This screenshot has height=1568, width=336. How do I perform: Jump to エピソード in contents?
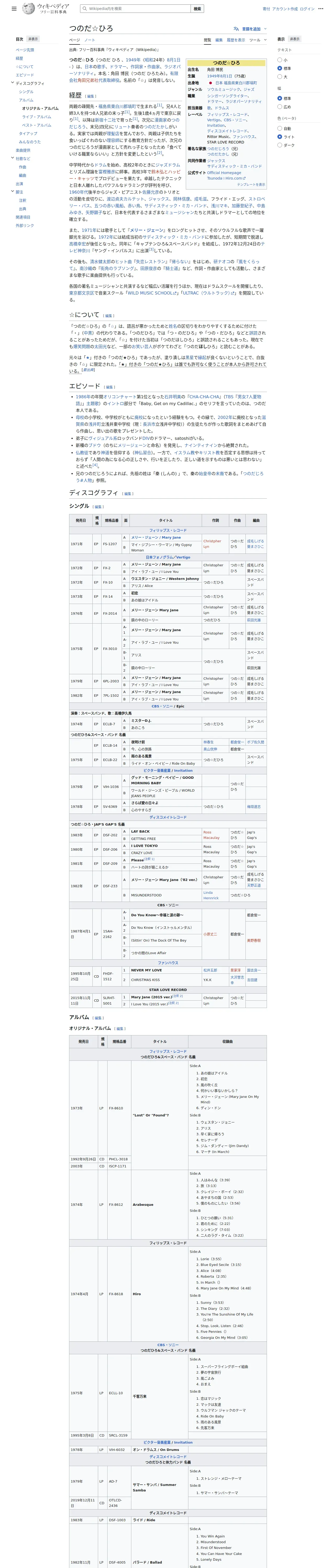25,75
